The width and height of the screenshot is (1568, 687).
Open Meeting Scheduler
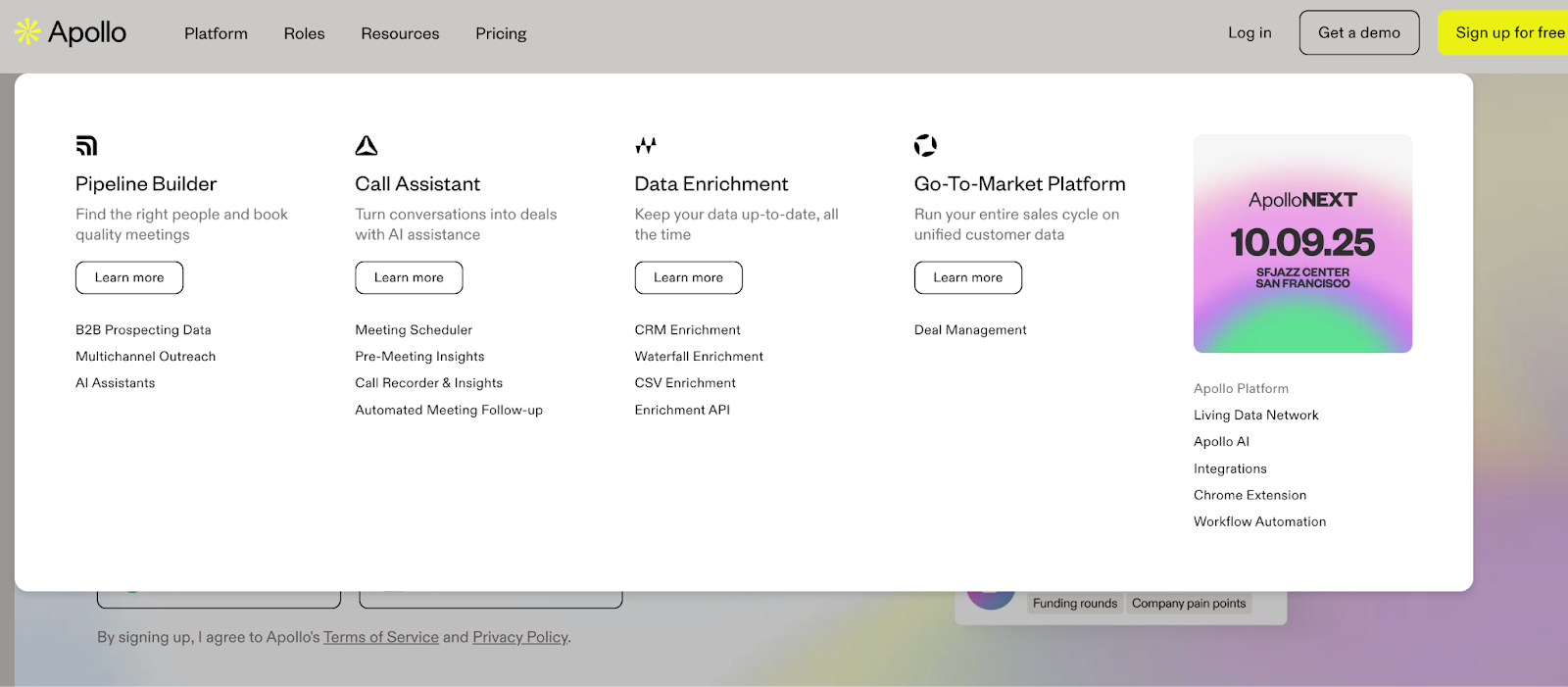click(414, 330)
